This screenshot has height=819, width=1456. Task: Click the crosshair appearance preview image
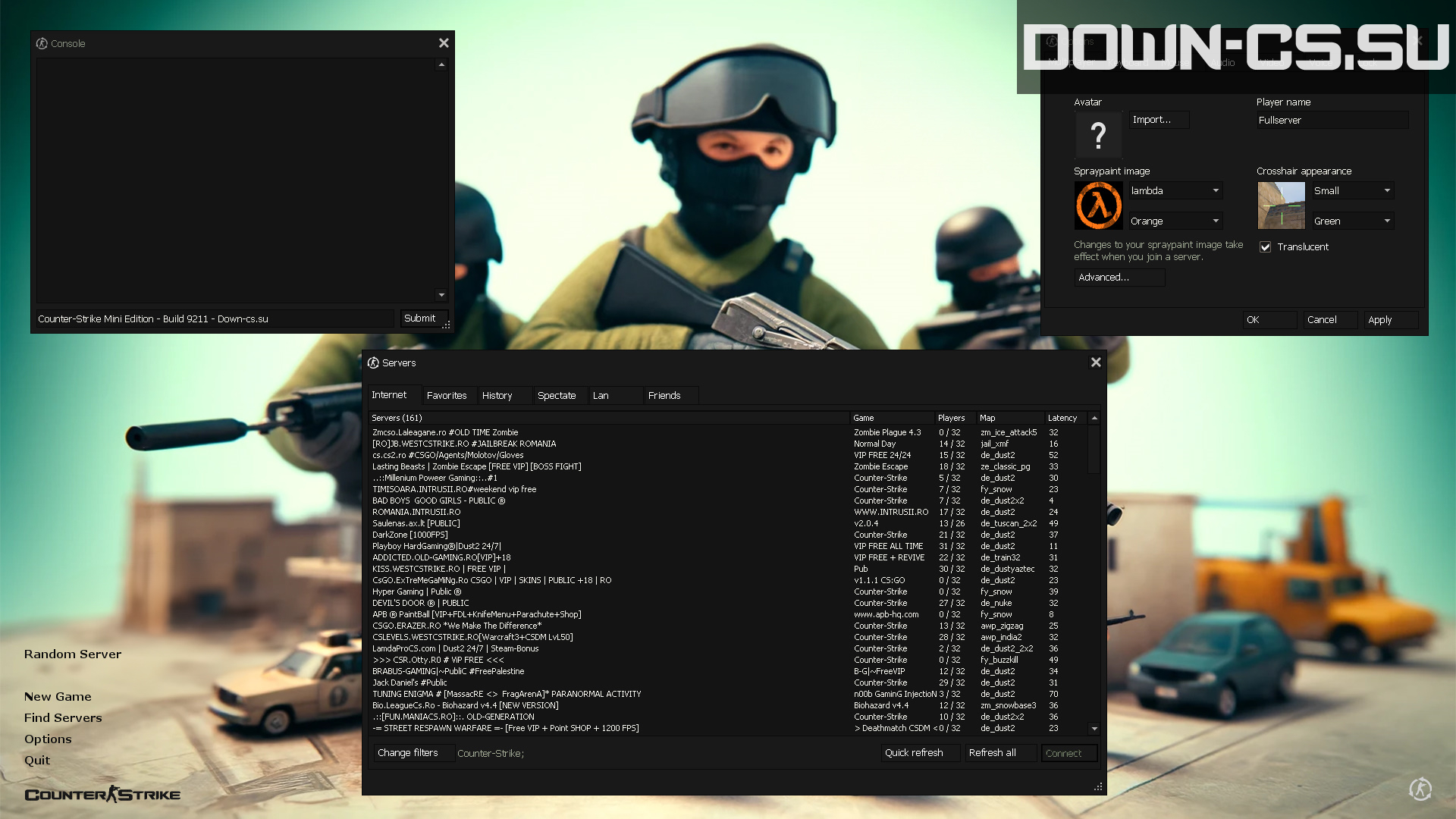[1281, 206]
